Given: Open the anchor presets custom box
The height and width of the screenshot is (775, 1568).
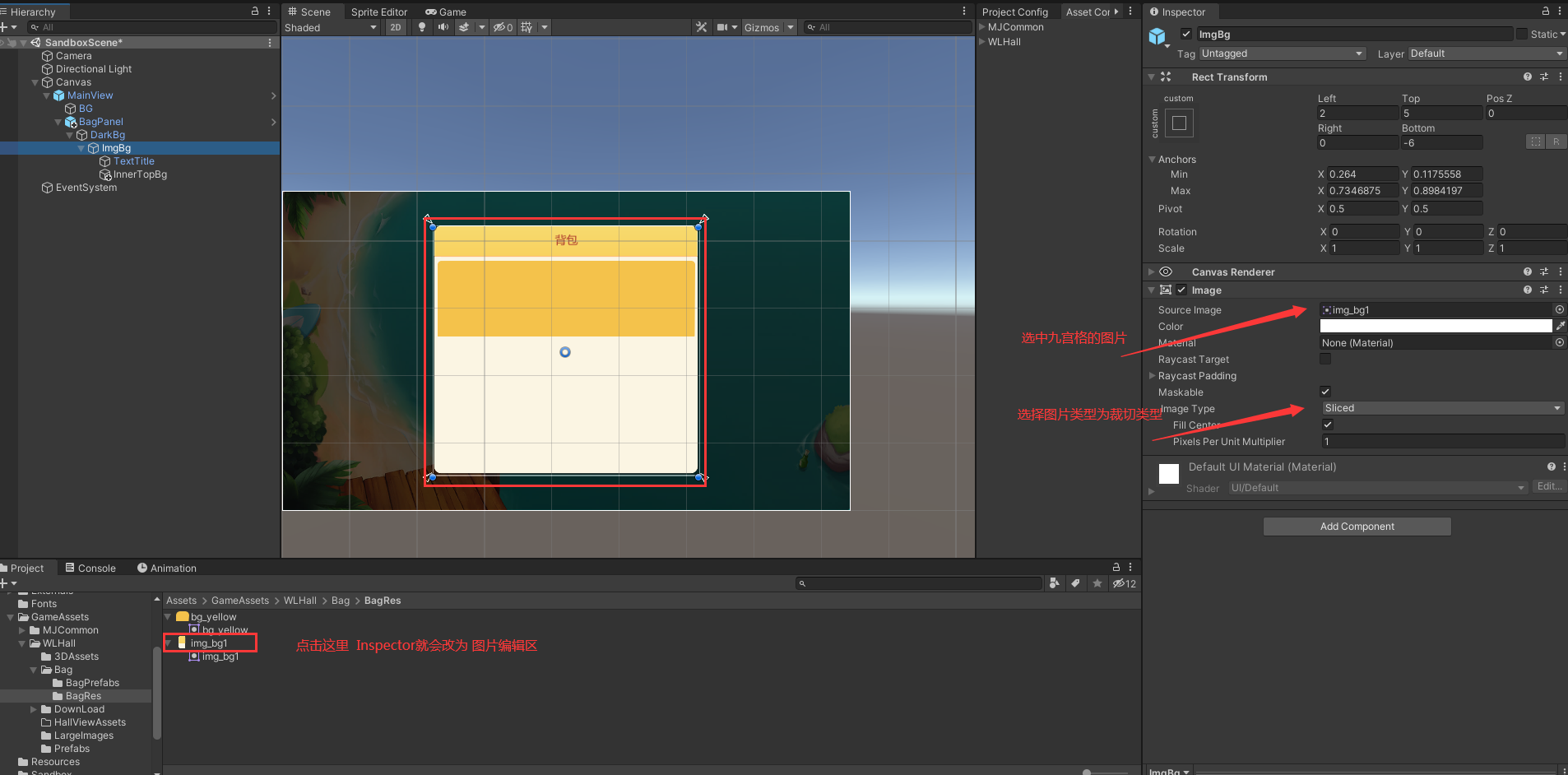Looking at the screenshot, I should click(1179, 123).
